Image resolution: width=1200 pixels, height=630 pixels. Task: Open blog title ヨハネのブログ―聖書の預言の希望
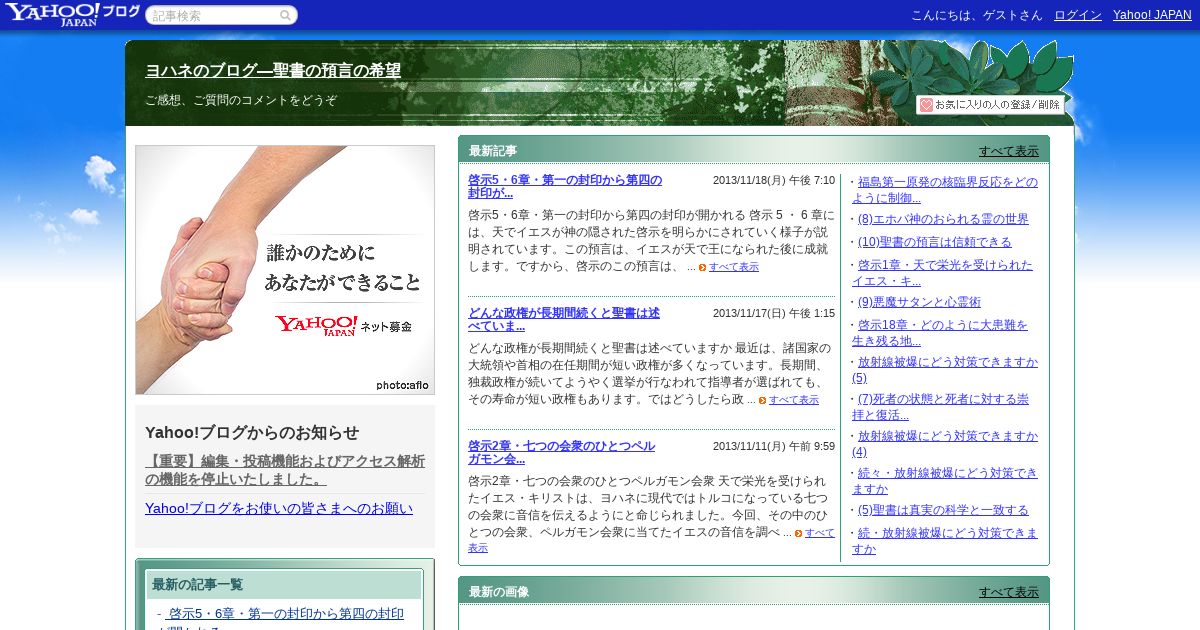[x=273, y=71]
